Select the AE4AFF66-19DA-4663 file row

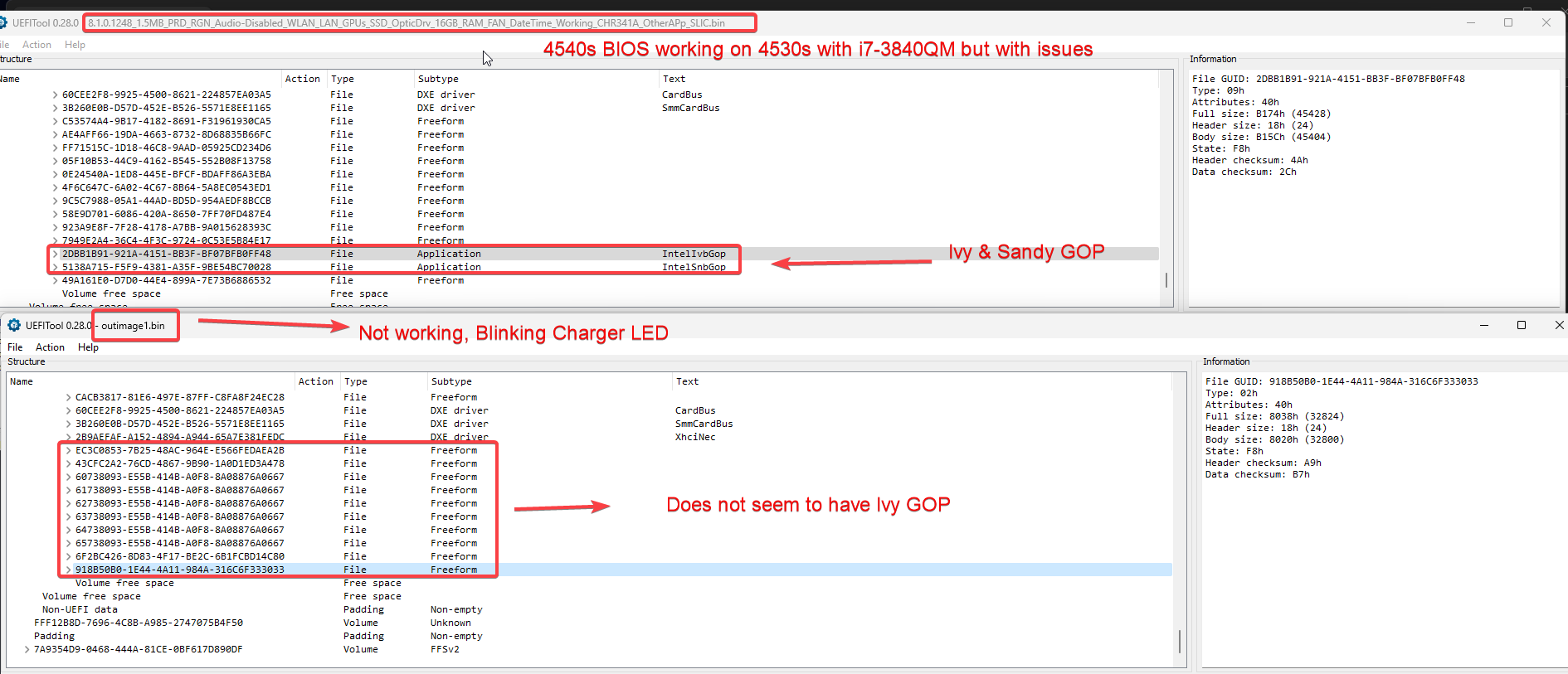(579, 134)
